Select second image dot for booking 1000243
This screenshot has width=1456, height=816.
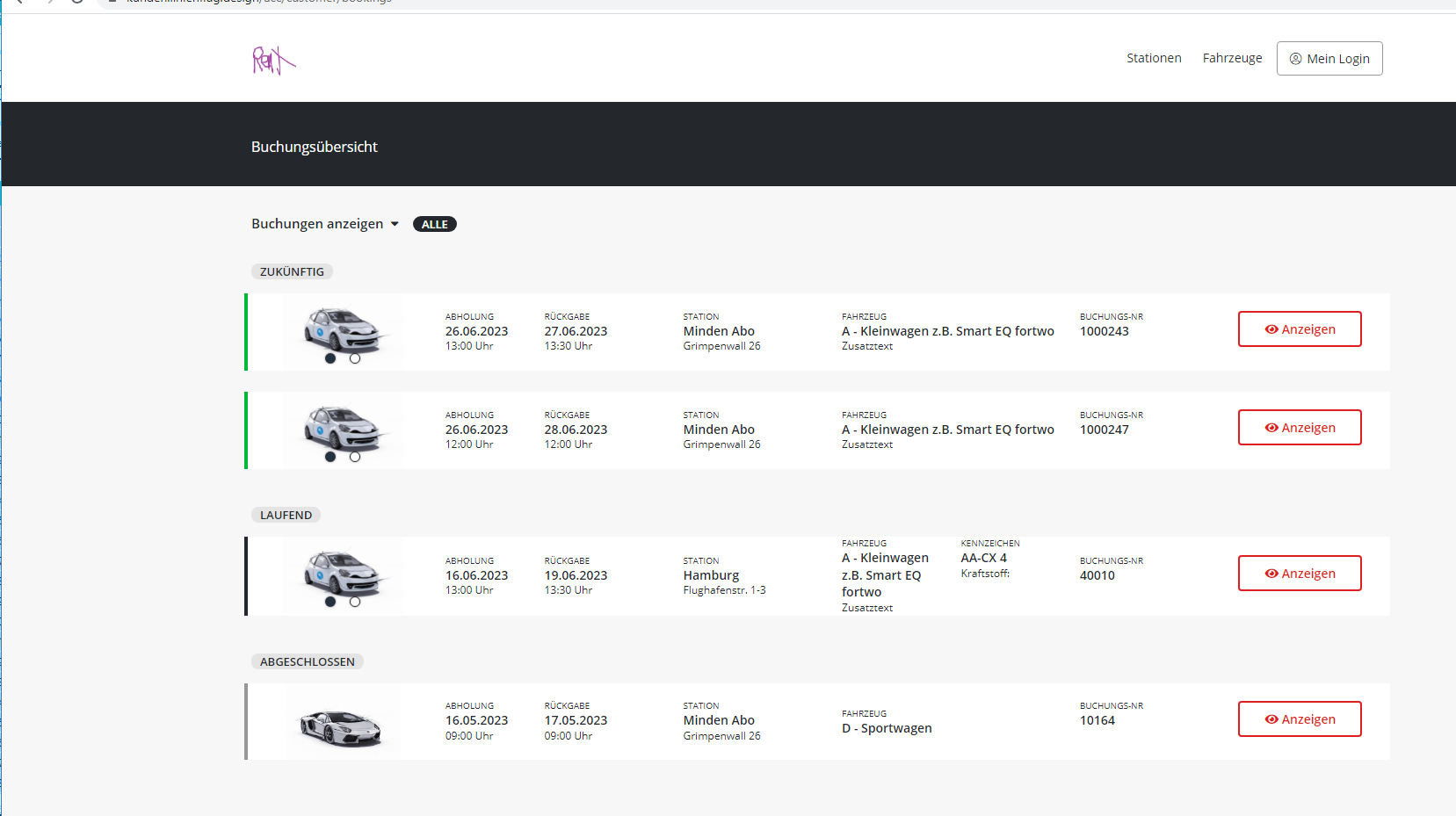[x=355, y=358]
